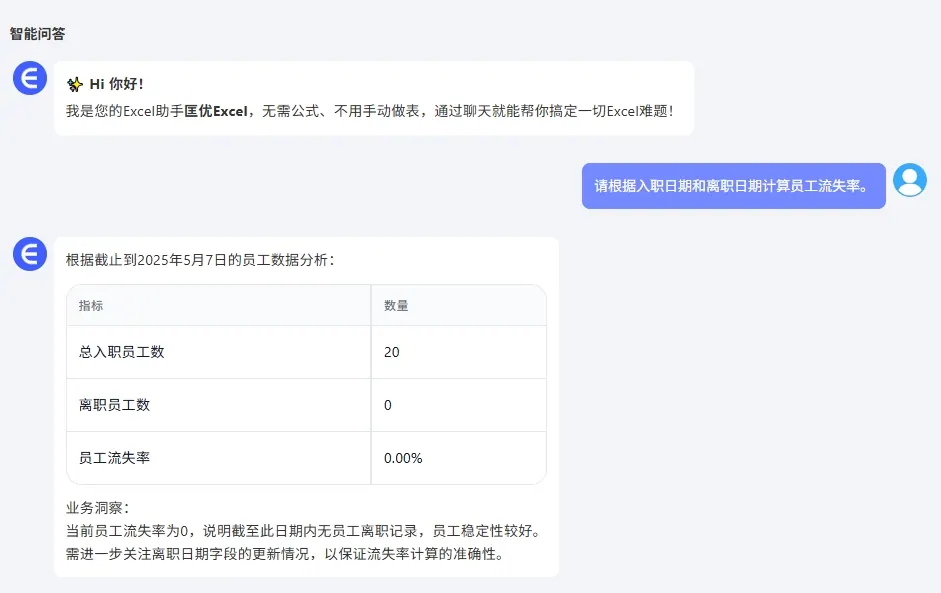Select the 离职员工数 cell
Image resolution: width=941 pixels, height=593 pixels.
(218, 405)
